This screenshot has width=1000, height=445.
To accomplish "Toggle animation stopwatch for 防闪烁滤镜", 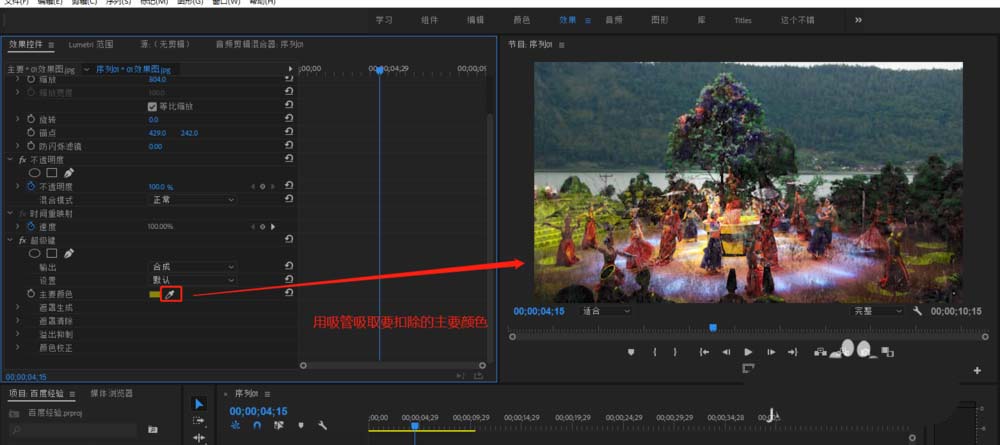I will [32, 146].
